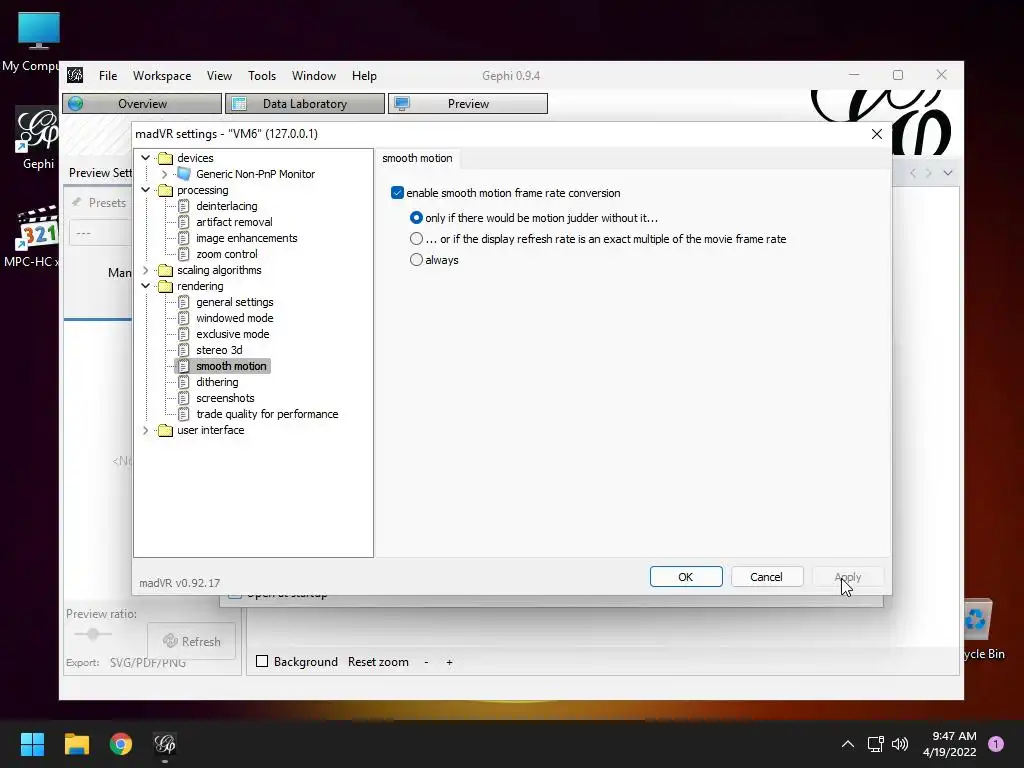The height and width of the screenshot is (768, 1024).
Task: Click the exclusive mode page icon
Action: point(184,334)
